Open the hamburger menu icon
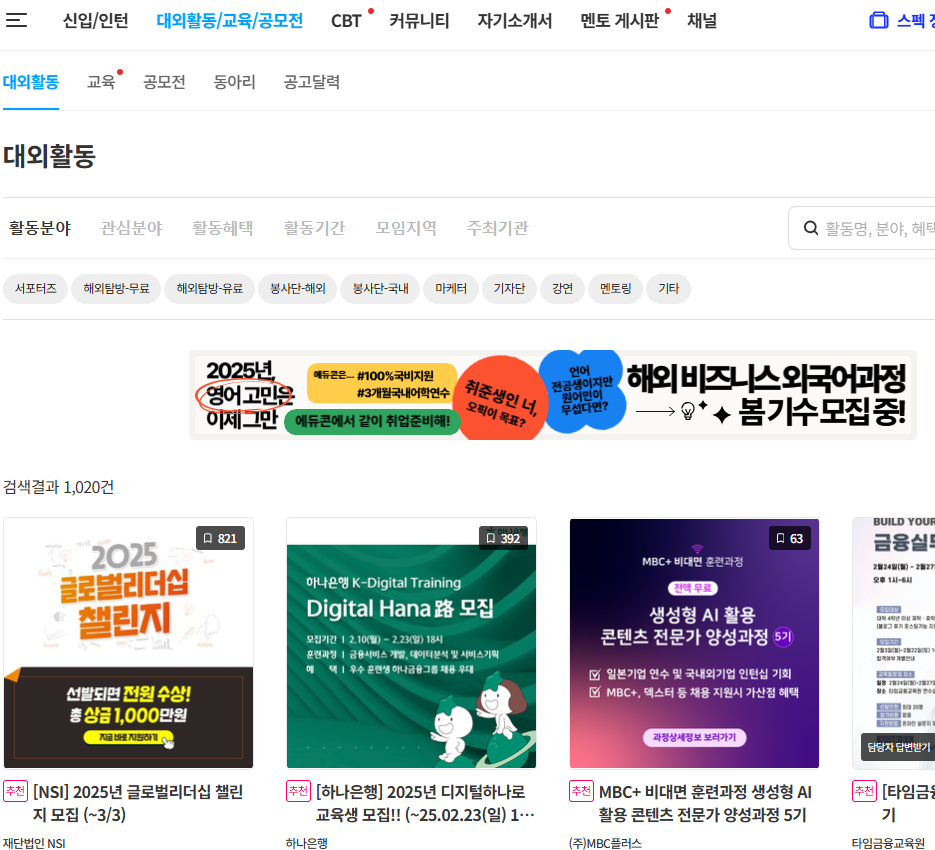Viewport: 935px width, 850px height. click(16, 20)
